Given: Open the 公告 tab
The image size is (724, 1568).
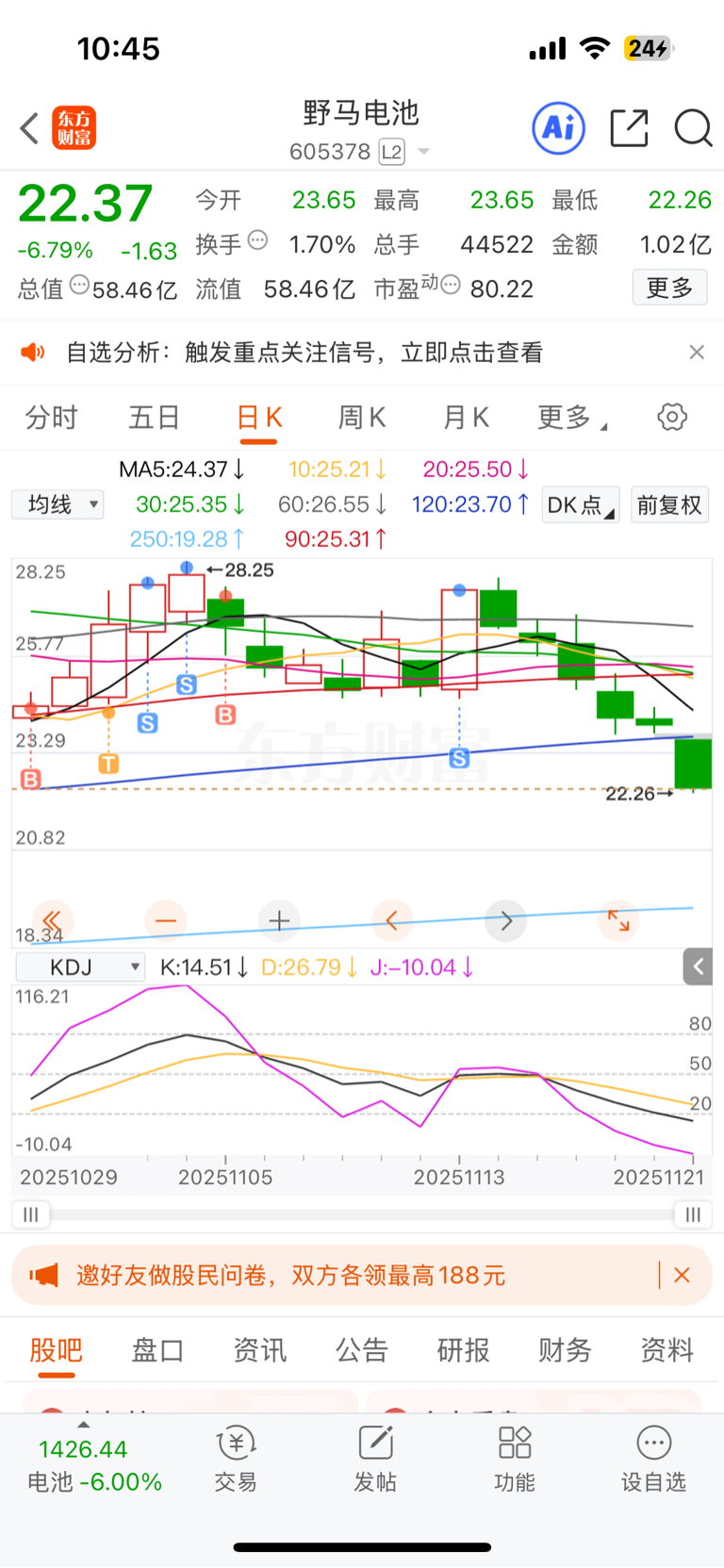Looking at the screenshot, I should click(362, 1350).
